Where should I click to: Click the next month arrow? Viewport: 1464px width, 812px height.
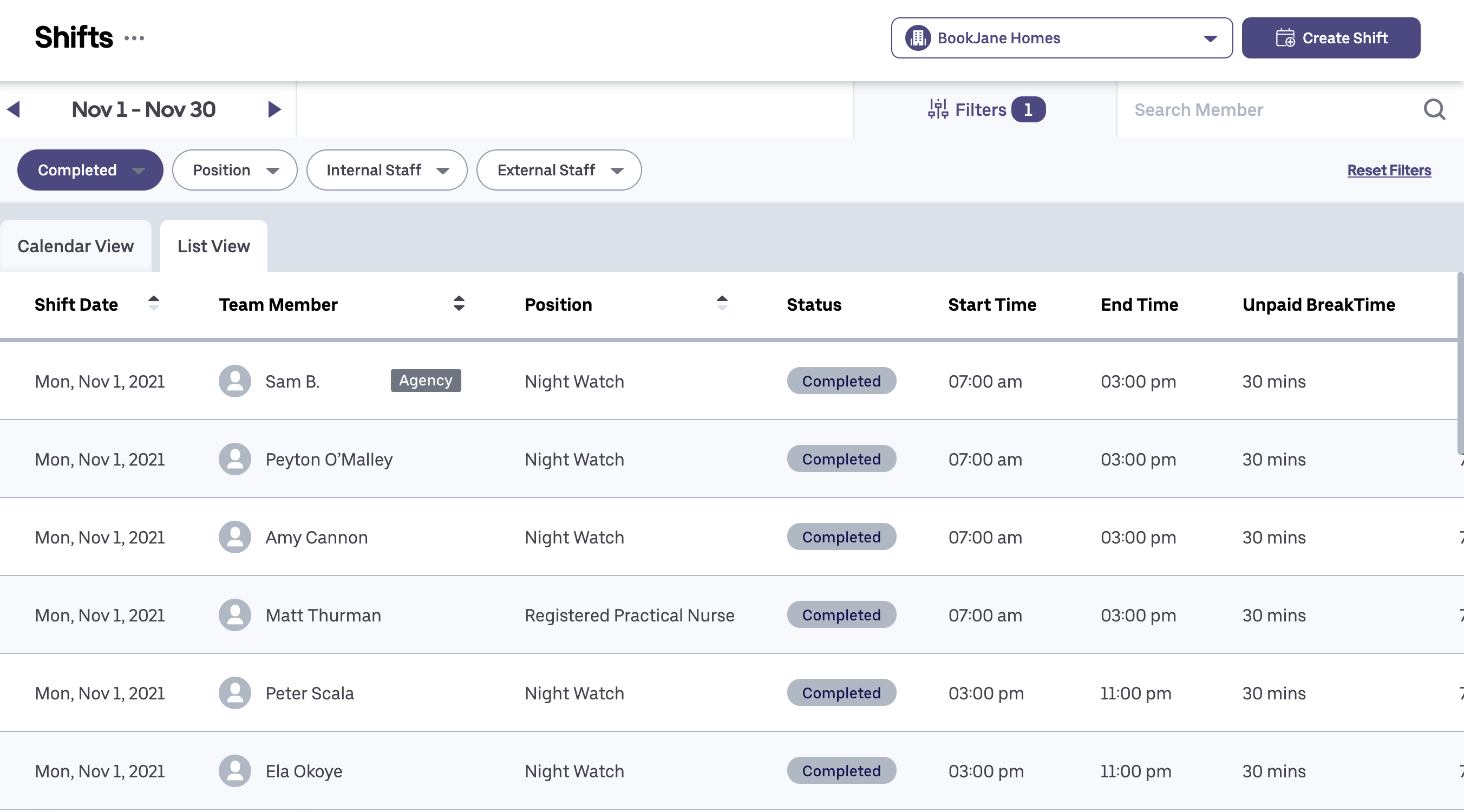tap(274, 109)
